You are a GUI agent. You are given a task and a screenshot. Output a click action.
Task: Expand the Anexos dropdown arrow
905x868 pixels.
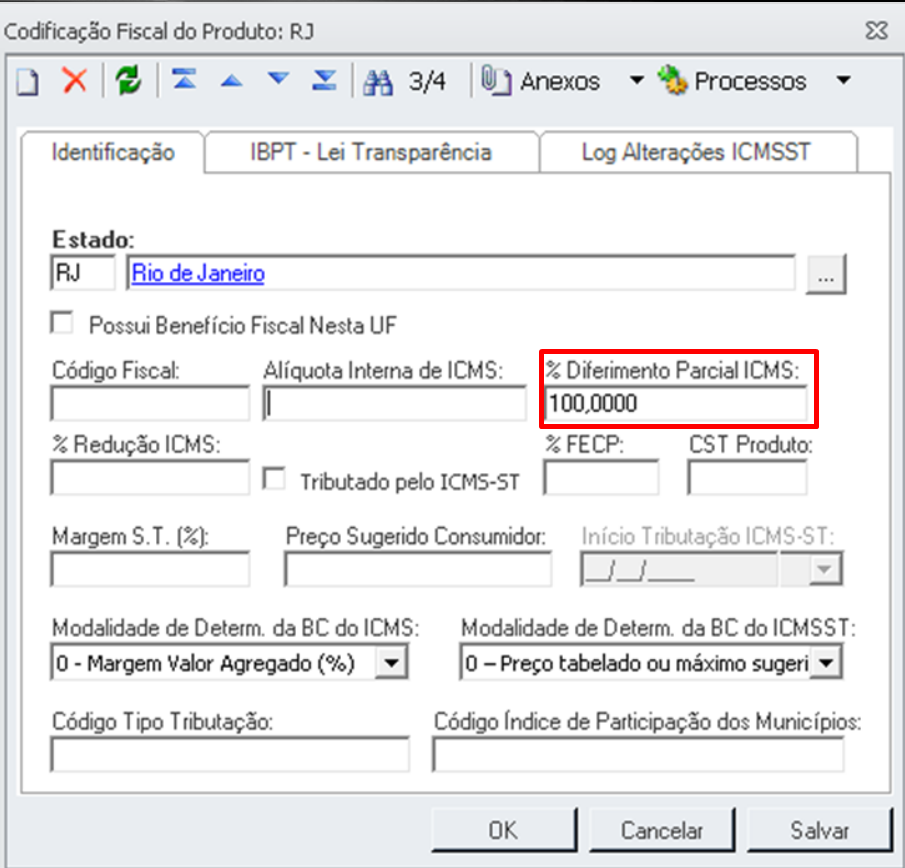tap(637, 80)
